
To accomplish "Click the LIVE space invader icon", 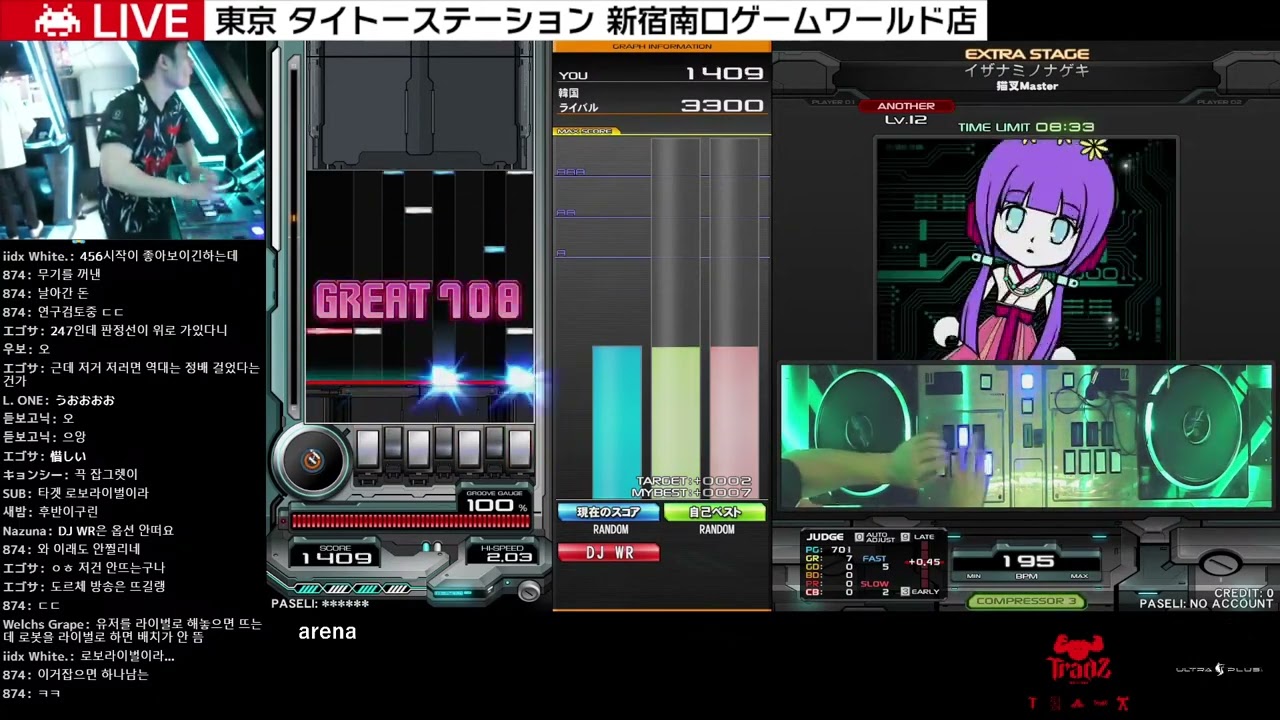I will (55, 18).
